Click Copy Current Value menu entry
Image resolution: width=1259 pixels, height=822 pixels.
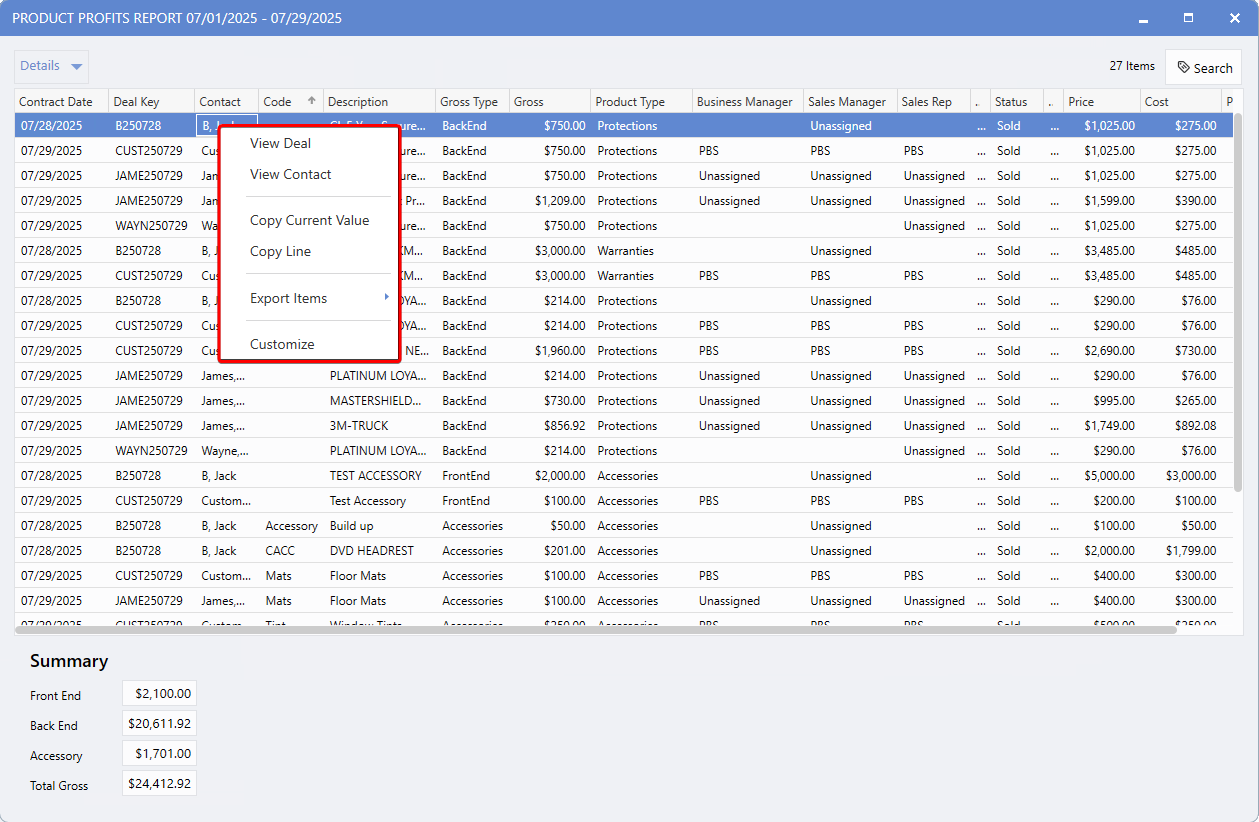pos(309,220)
